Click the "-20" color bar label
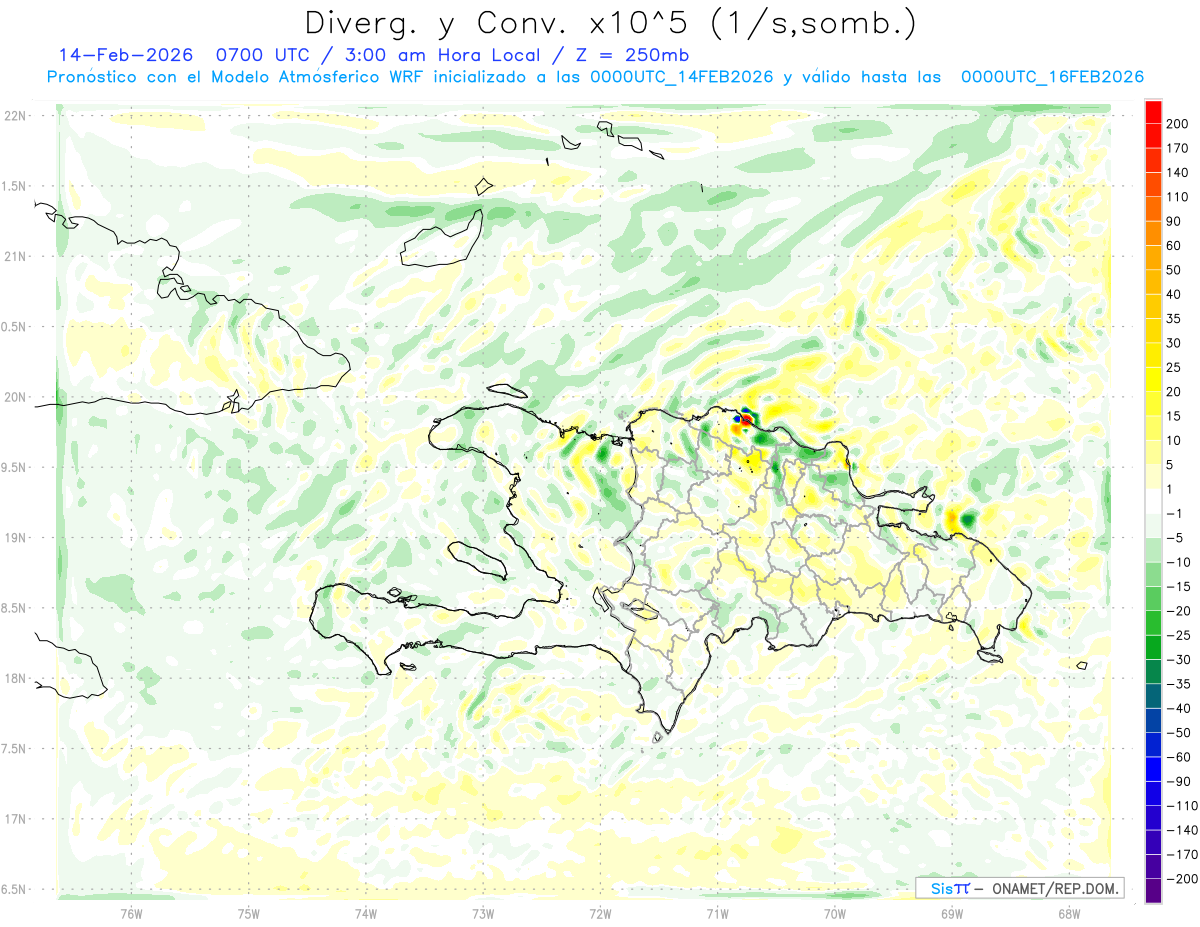This screenshot has height=927, width=1200. 1177,611
